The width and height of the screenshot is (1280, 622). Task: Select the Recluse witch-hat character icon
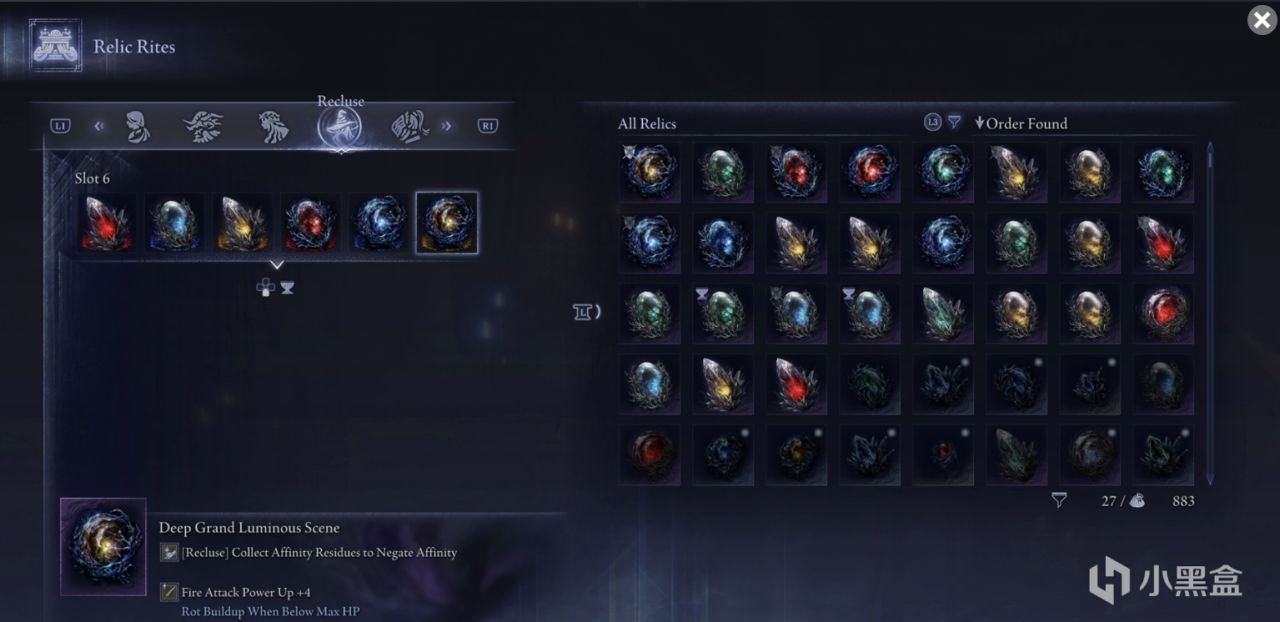tap(340, 127)
